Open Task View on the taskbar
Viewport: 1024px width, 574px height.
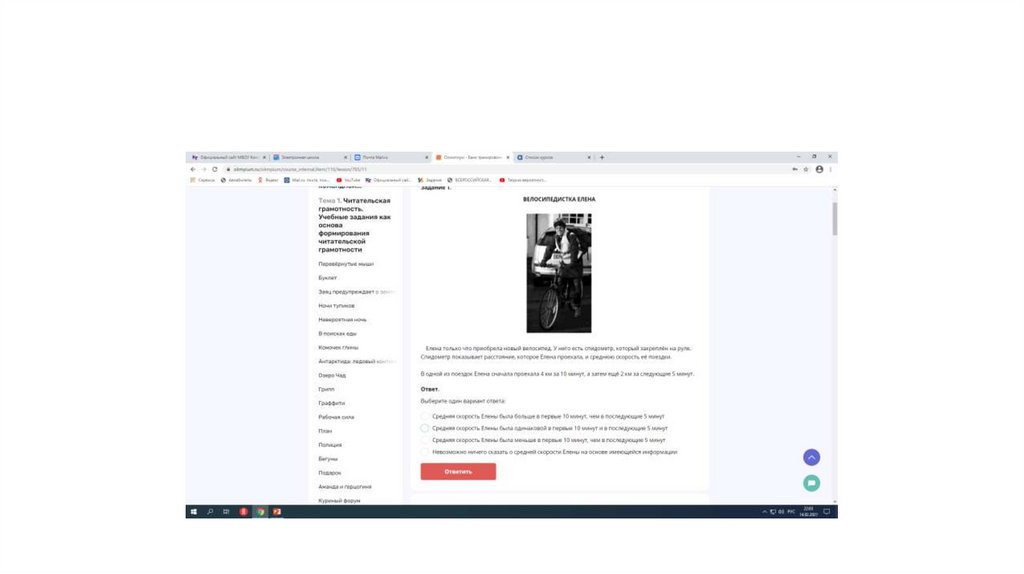coord(226,512)
